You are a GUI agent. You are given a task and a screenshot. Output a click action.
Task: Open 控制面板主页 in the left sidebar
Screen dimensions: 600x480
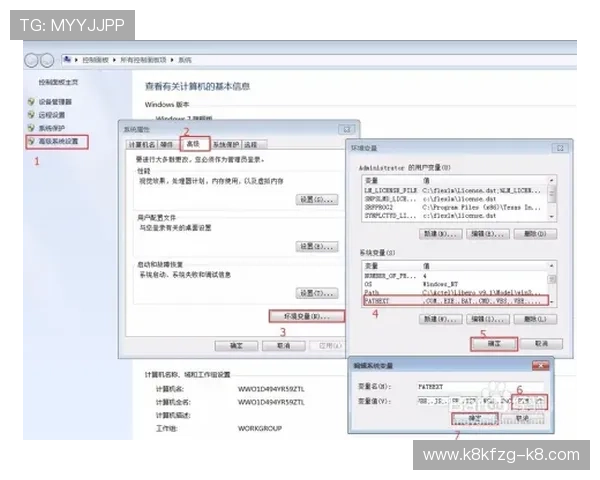click(58, 82)
